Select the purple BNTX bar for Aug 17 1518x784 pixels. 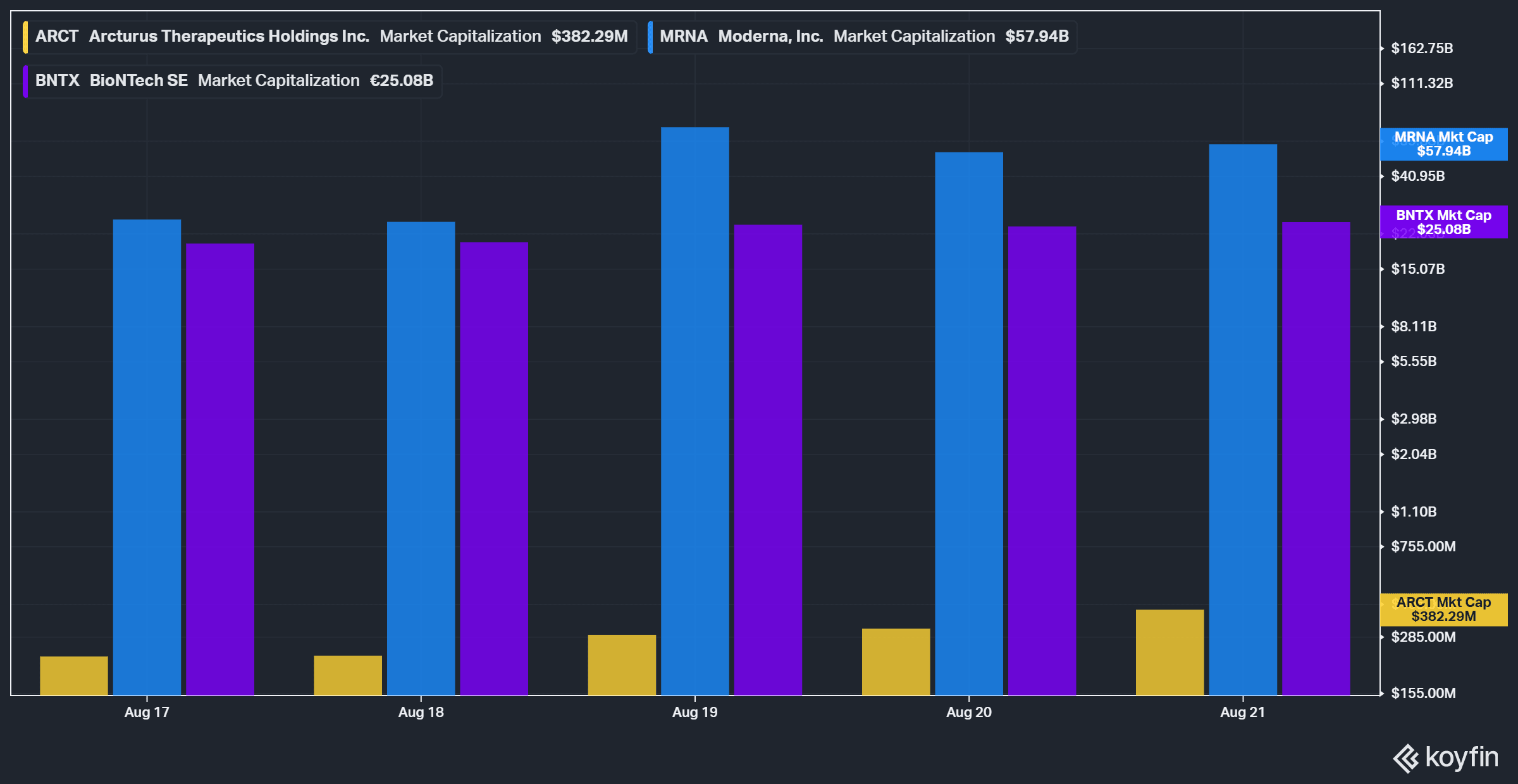[220, 469]
